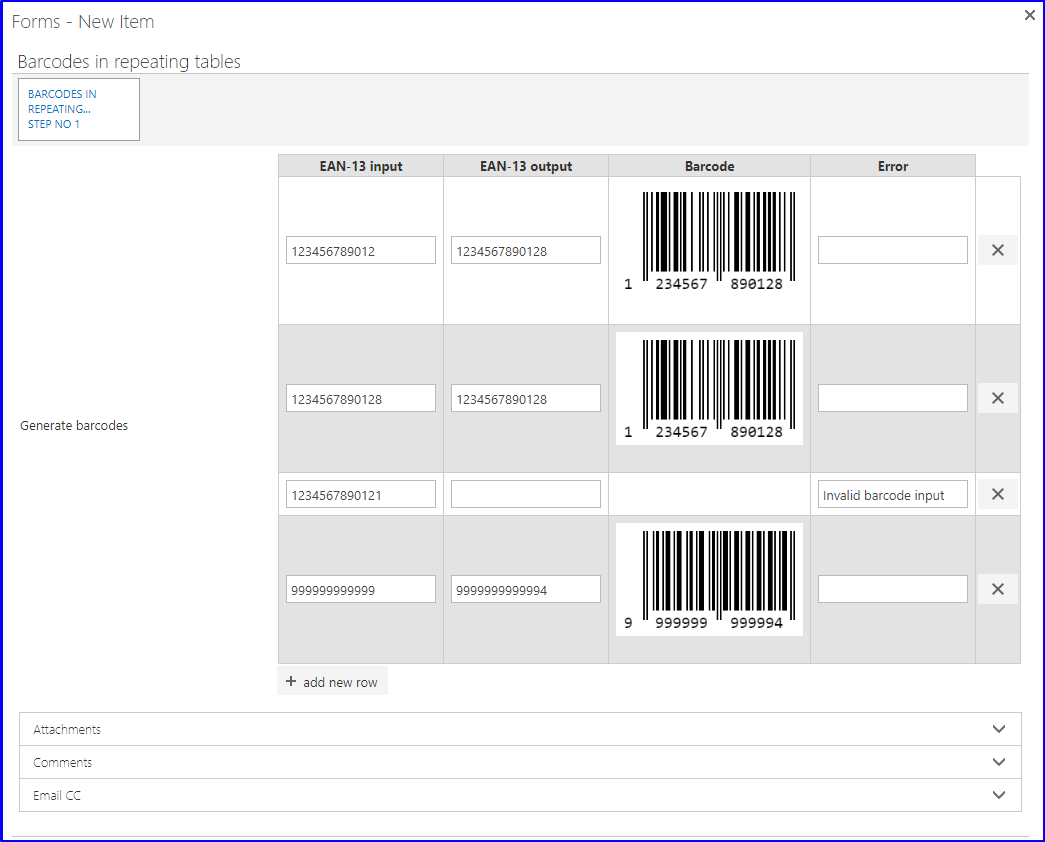The height and width of the screenshot is (842, 1045).
Task: Click first row EAN-13 output field 1234567890128
Action: point(526,251)
